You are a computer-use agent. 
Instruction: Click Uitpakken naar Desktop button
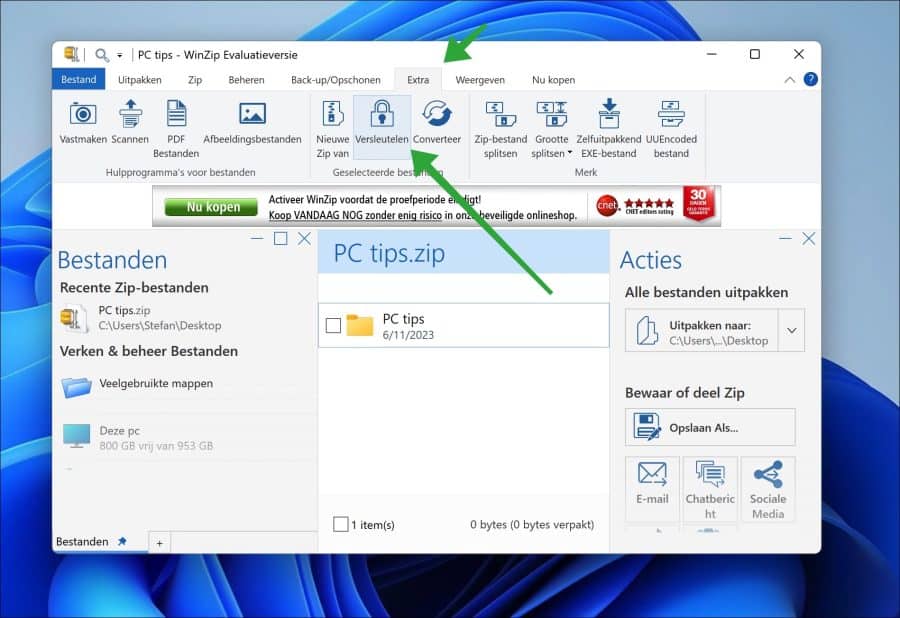[x=702, y=331]
